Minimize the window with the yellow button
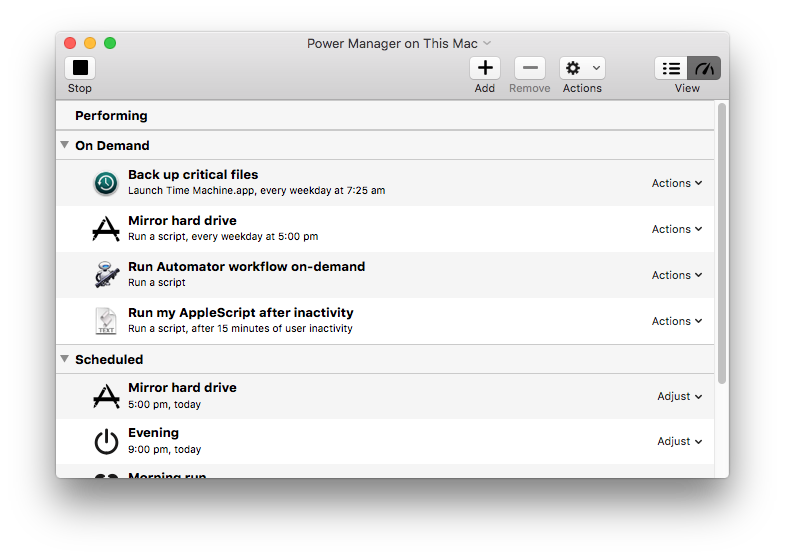This screenshot has width=785, height=558. click(90, 43)
